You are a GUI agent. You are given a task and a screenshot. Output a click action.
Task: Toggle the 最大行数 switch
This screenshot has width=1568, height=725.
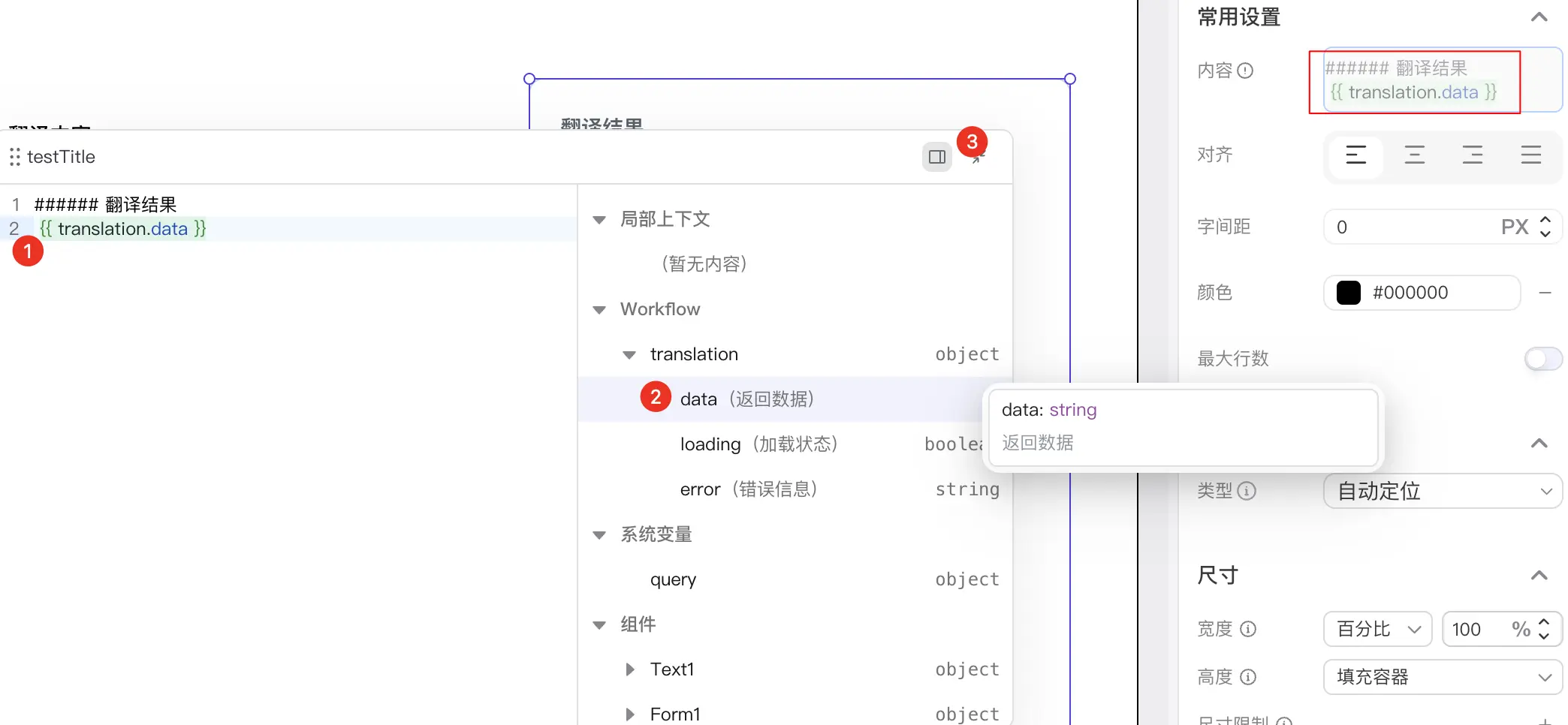(x=1542, y=359)
